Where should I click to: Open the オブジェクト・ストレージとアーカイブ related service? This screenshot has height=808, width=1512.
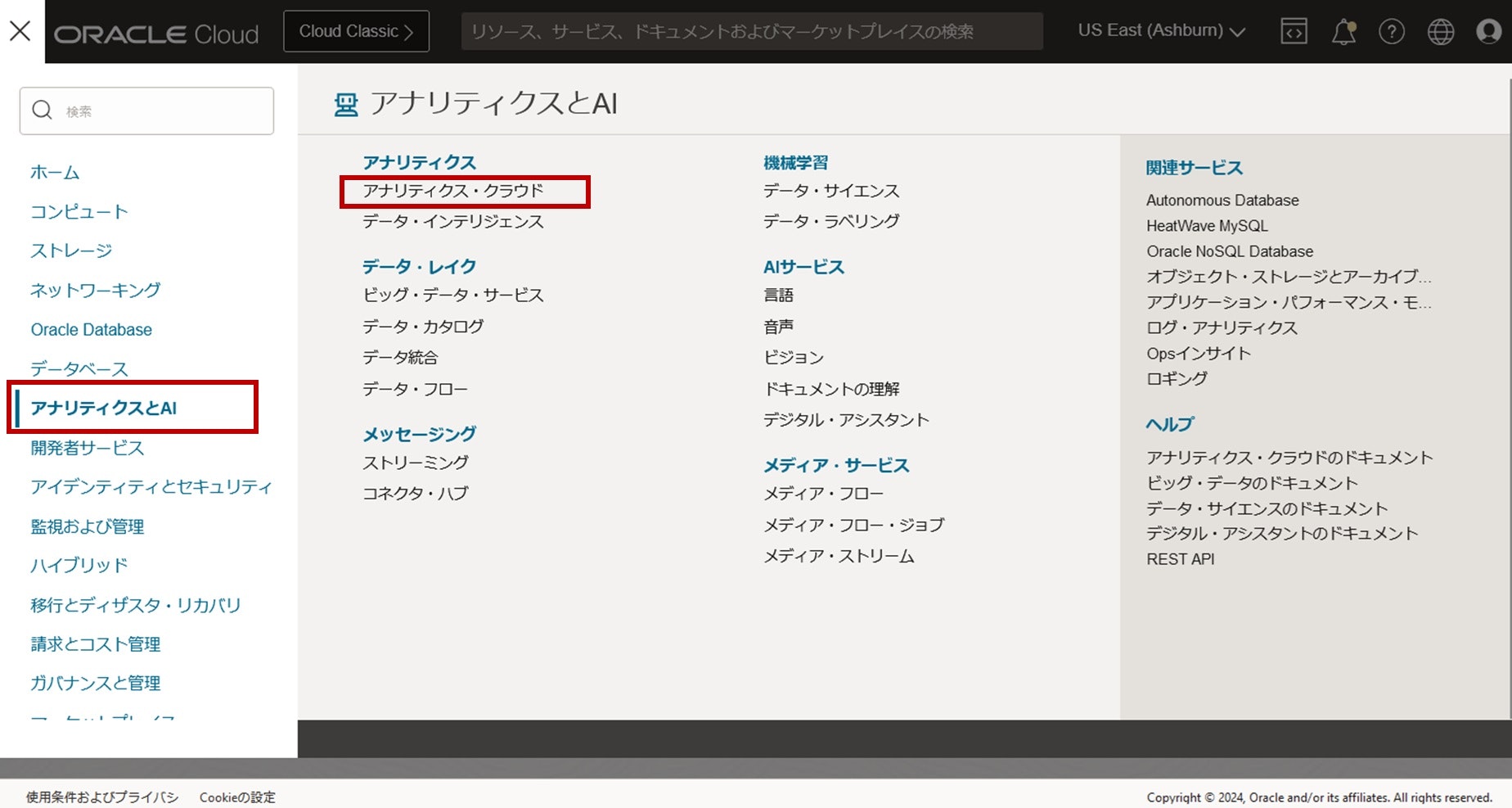click(1289, 277)
